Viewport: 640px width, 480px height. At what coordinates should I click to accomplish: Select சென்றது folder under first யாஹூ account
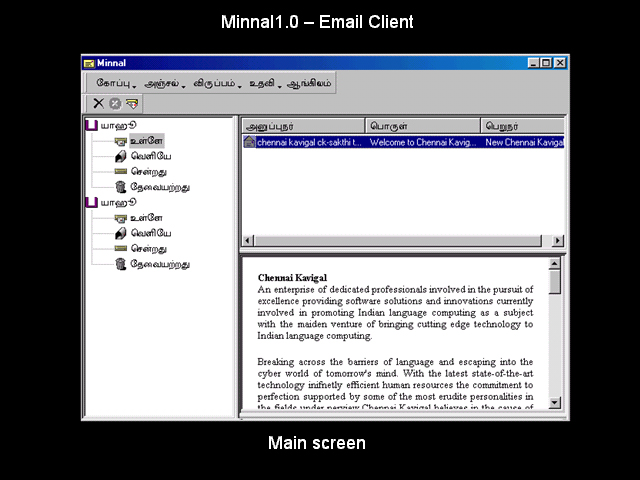point(149,171)
